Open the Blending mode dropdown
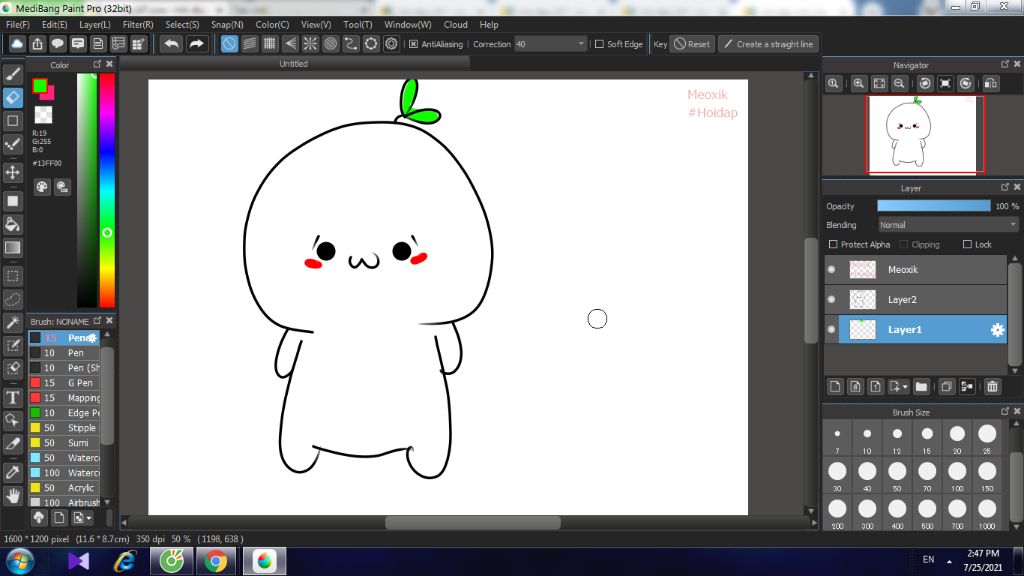Viewport: 1024px width, 576px height. 947,225
